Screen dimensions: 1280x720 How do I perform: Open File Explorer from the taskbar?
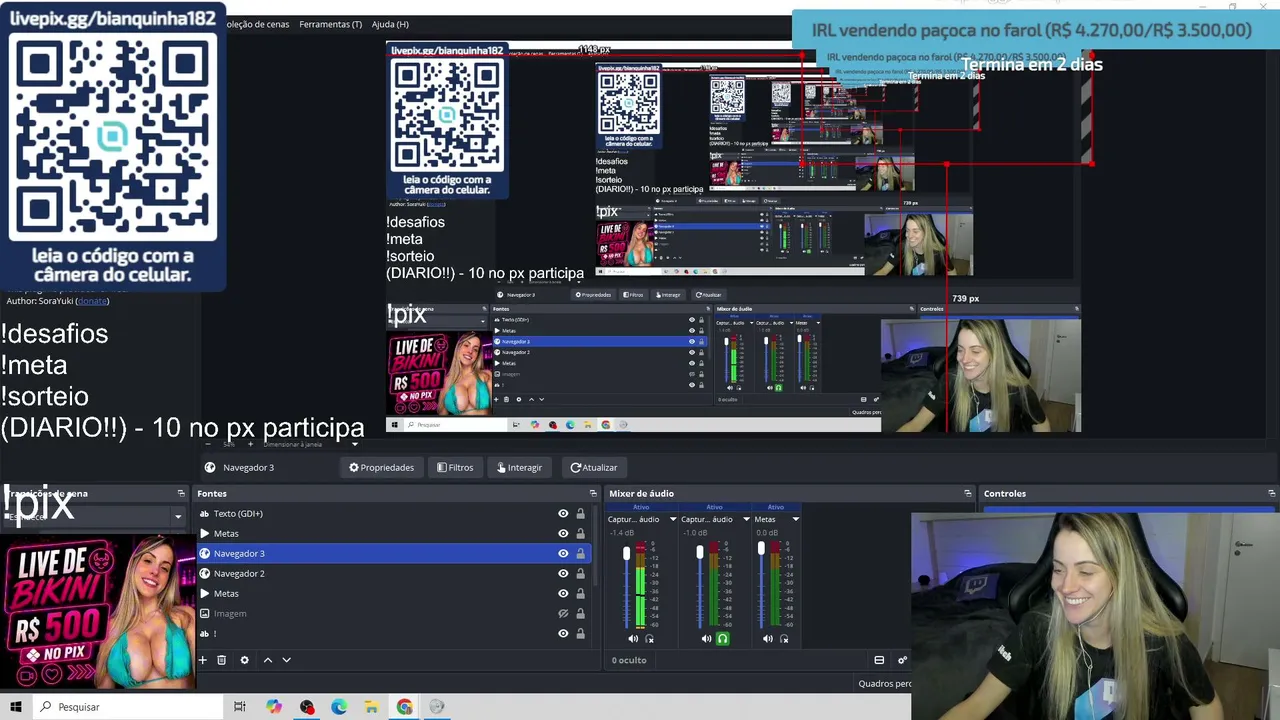pos(371,707)
